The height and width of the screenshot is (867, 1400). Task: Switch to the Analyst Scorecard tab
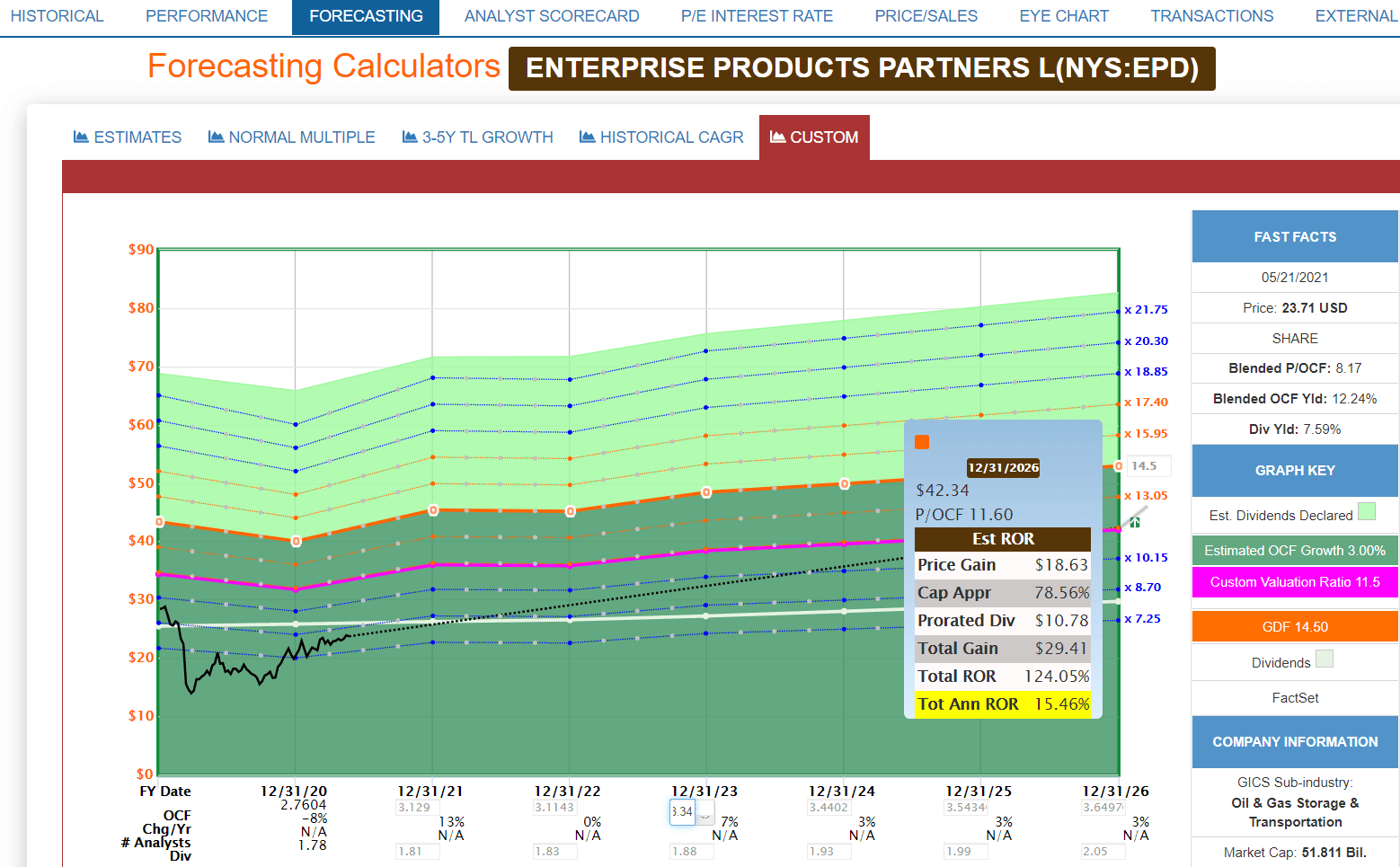[552, 16]
